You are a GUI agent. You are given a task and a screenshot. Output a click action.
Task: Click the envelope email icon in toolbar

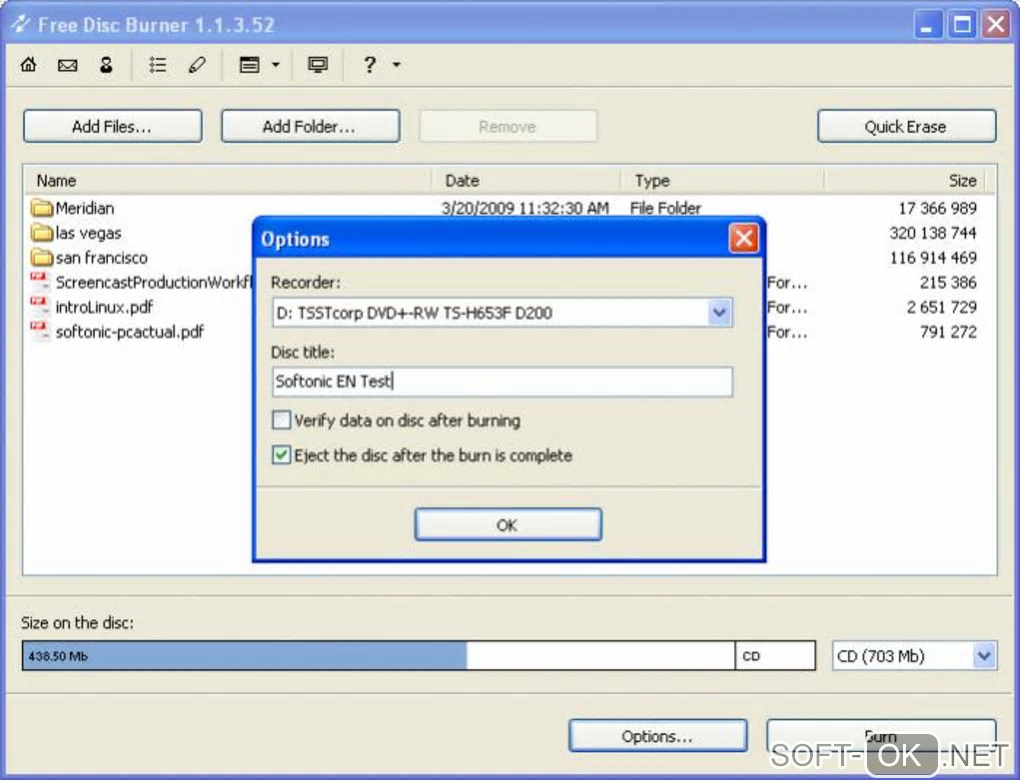68,65
